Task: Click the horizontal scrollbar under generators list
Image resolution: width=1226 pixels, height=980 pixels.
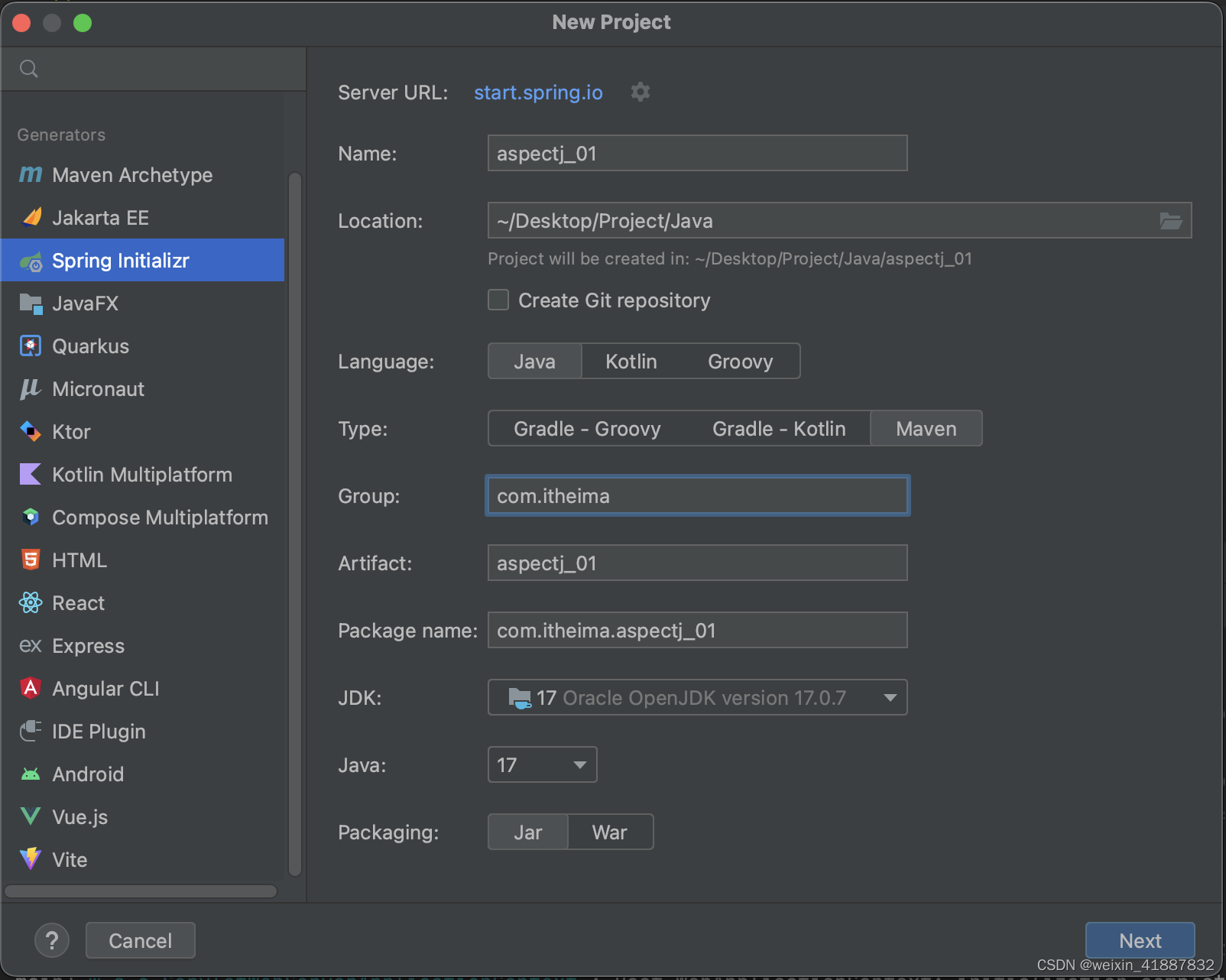Action: [141, 891]
